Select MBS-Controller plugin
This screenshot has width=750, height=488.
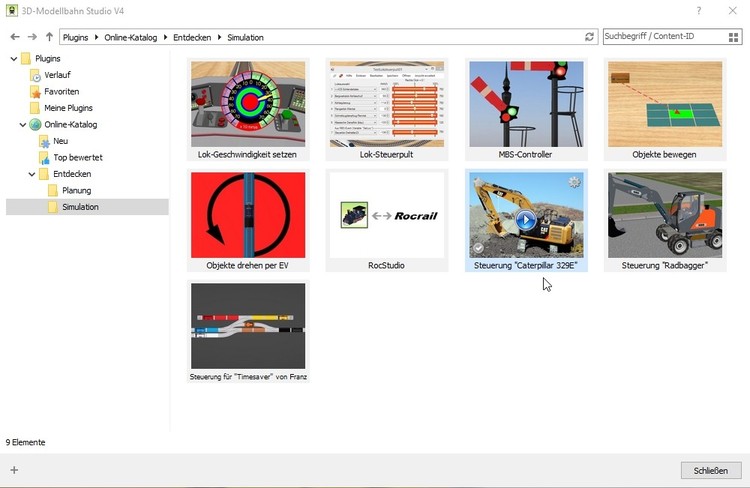click(526, 110)
